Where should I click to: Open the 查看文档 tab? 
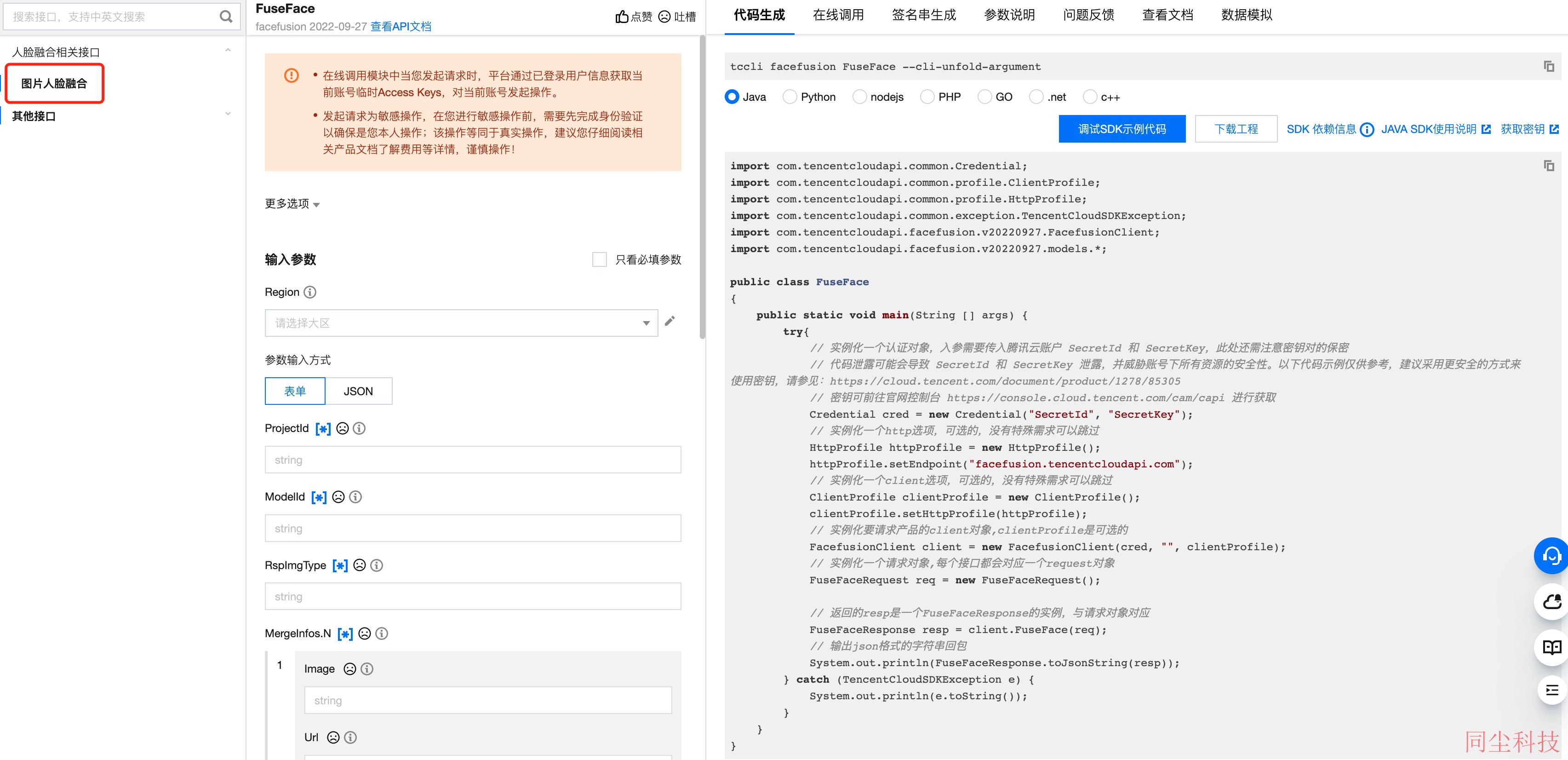(x=1168, y=15)
